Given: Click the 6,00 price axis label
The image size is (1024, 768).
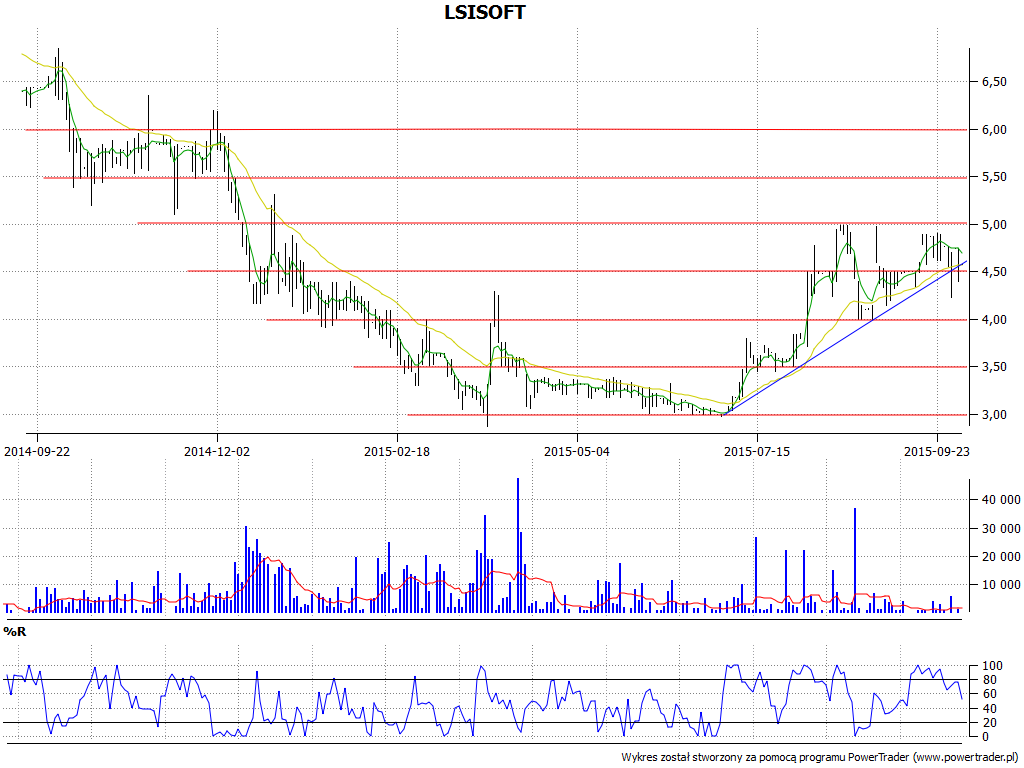Looking at the screenshot, I should coord(994,130).
